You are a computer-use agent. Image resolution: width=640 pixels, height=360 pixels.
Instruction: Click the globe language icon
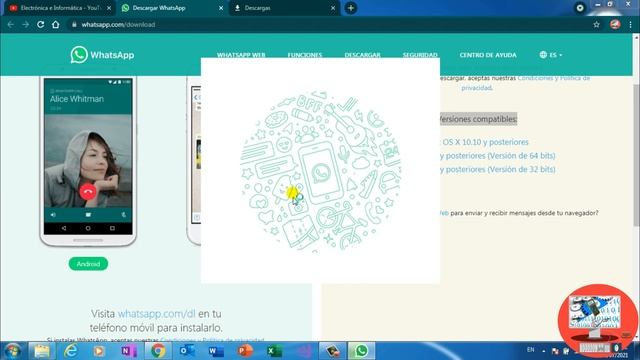543,55
